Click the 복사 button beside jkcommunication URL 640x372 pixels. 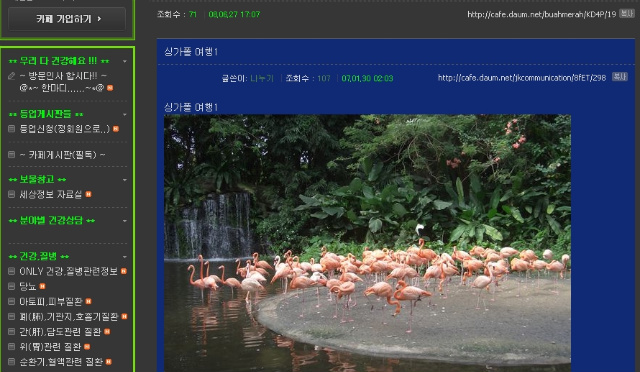click(x=619, y=77)
